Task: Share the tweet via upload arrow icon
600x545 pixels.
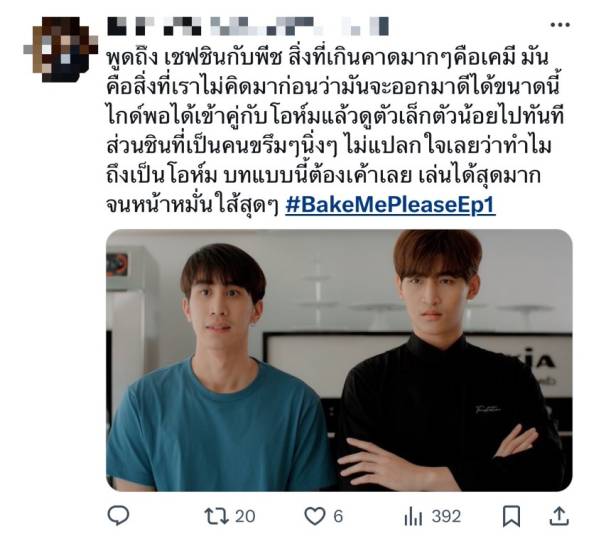Action: 559,516
